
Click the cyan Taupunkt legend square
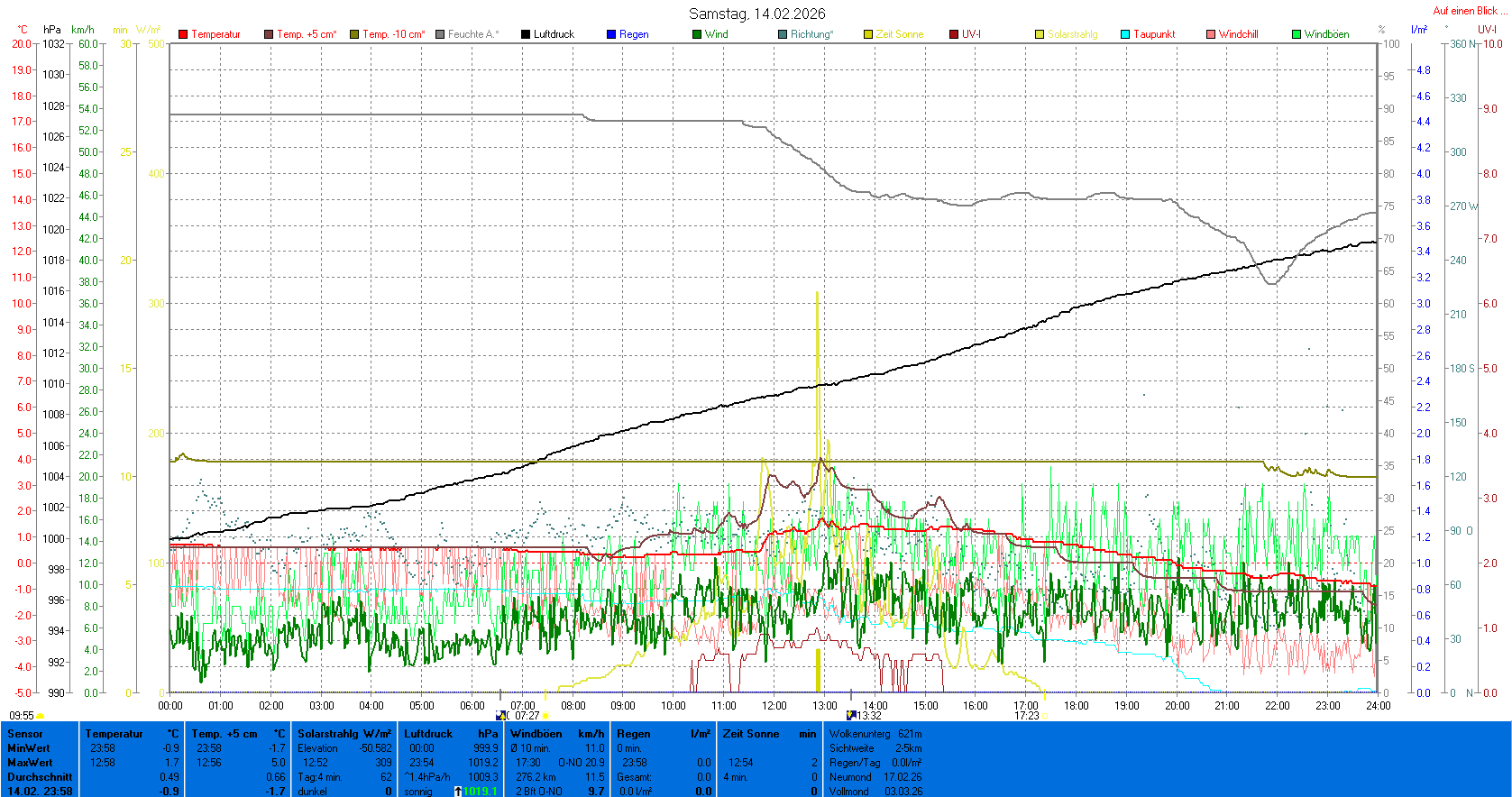1125,34
